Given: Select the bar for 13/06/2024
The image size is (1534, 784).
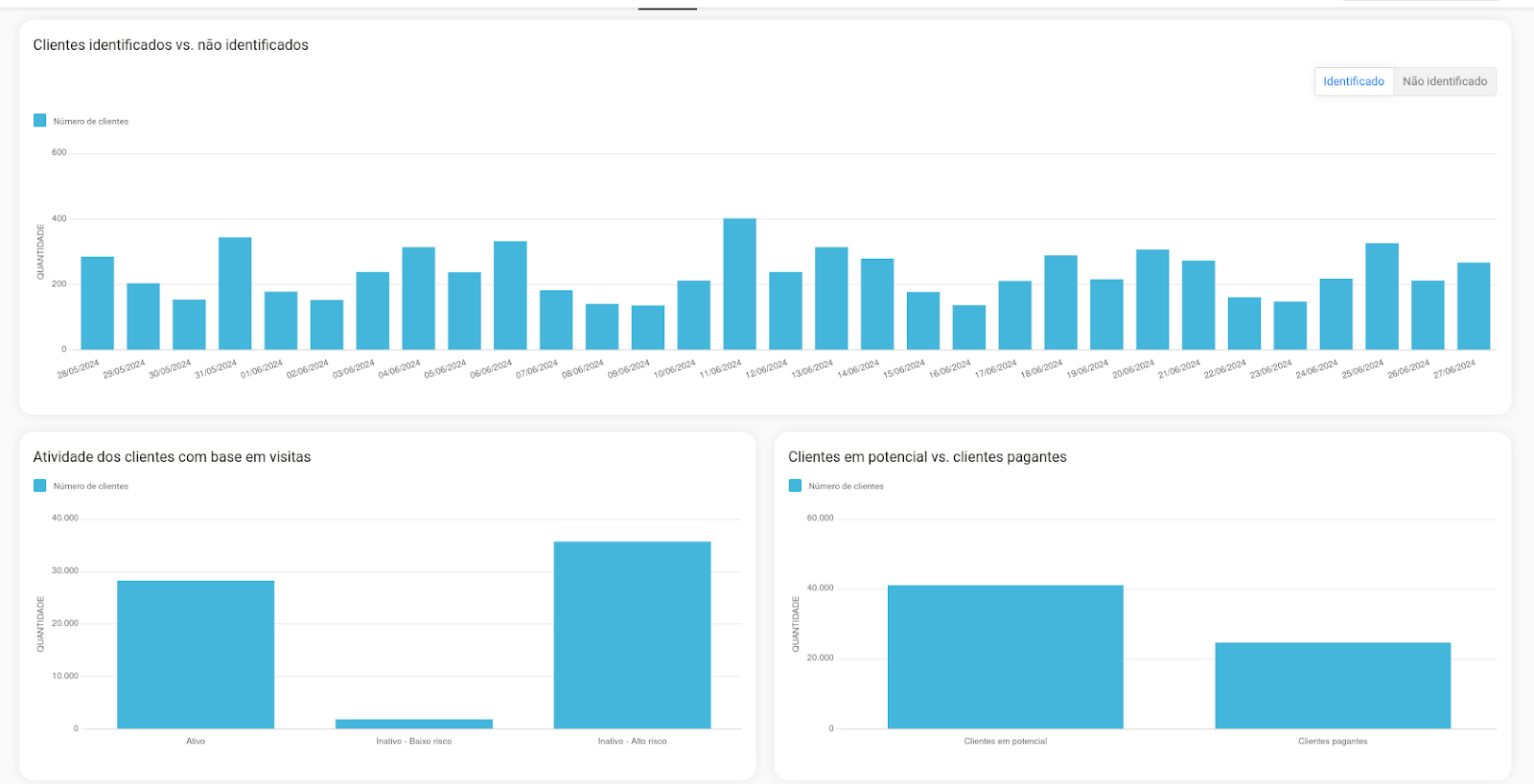Looking at the screenshot, I should pyautogui.click(x=831, y=298).
